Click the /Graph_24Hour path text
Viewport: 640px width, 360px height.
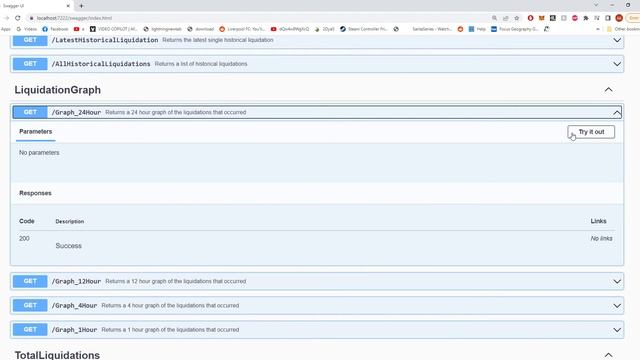point(76,112)
